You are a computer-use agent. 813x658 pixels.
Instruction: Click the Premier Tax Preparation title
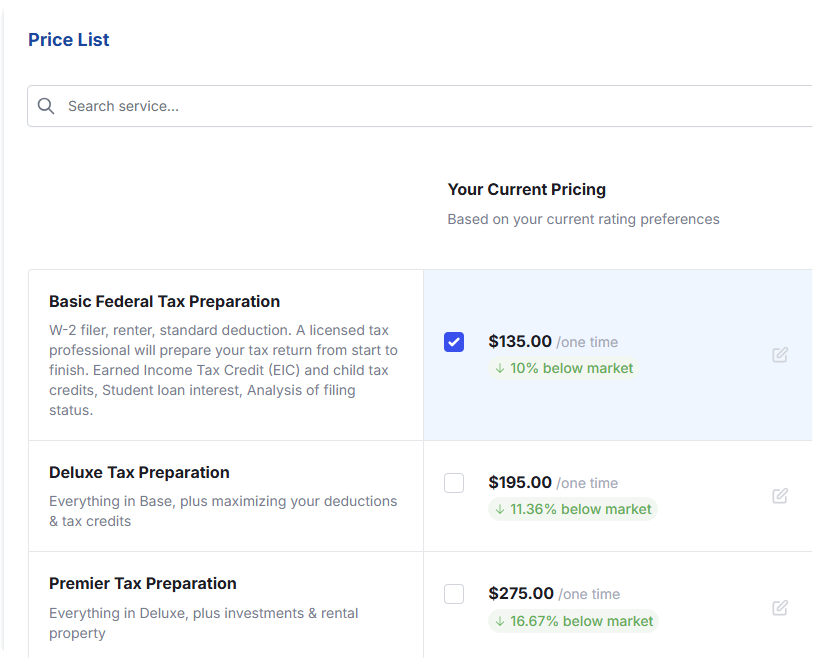pos(142,583)
